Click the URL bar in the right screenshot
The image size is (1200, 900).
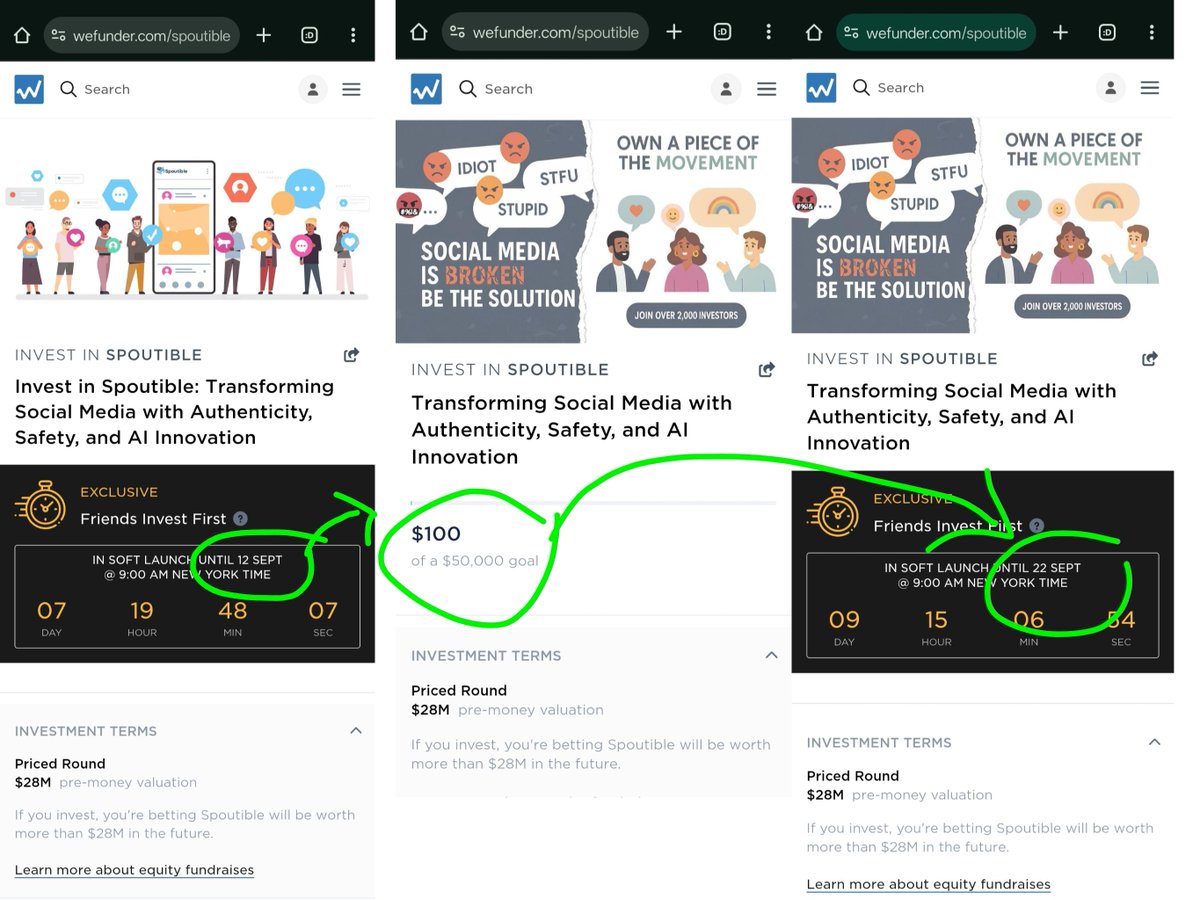[936, 32]
